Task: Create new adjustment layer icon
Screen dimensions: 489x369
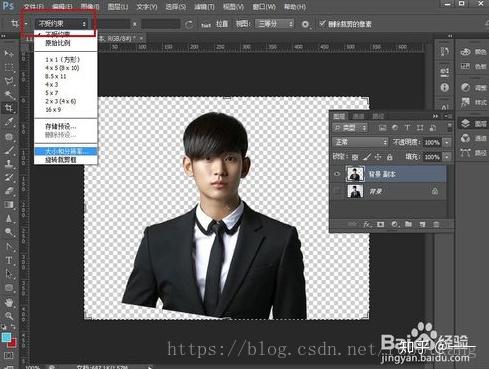Action: click(395, 224)
